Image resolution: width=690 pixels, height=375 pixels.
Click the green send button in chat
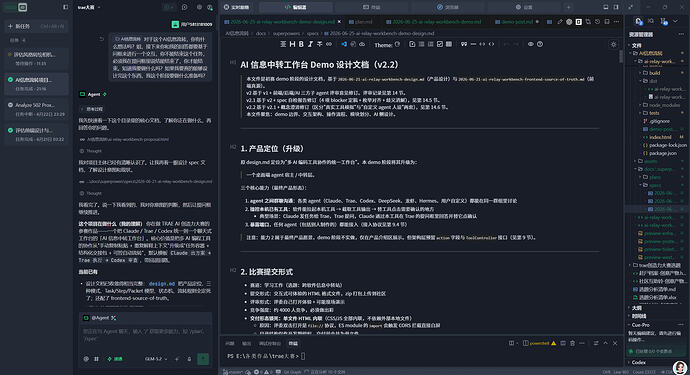(x=203, y=359)
